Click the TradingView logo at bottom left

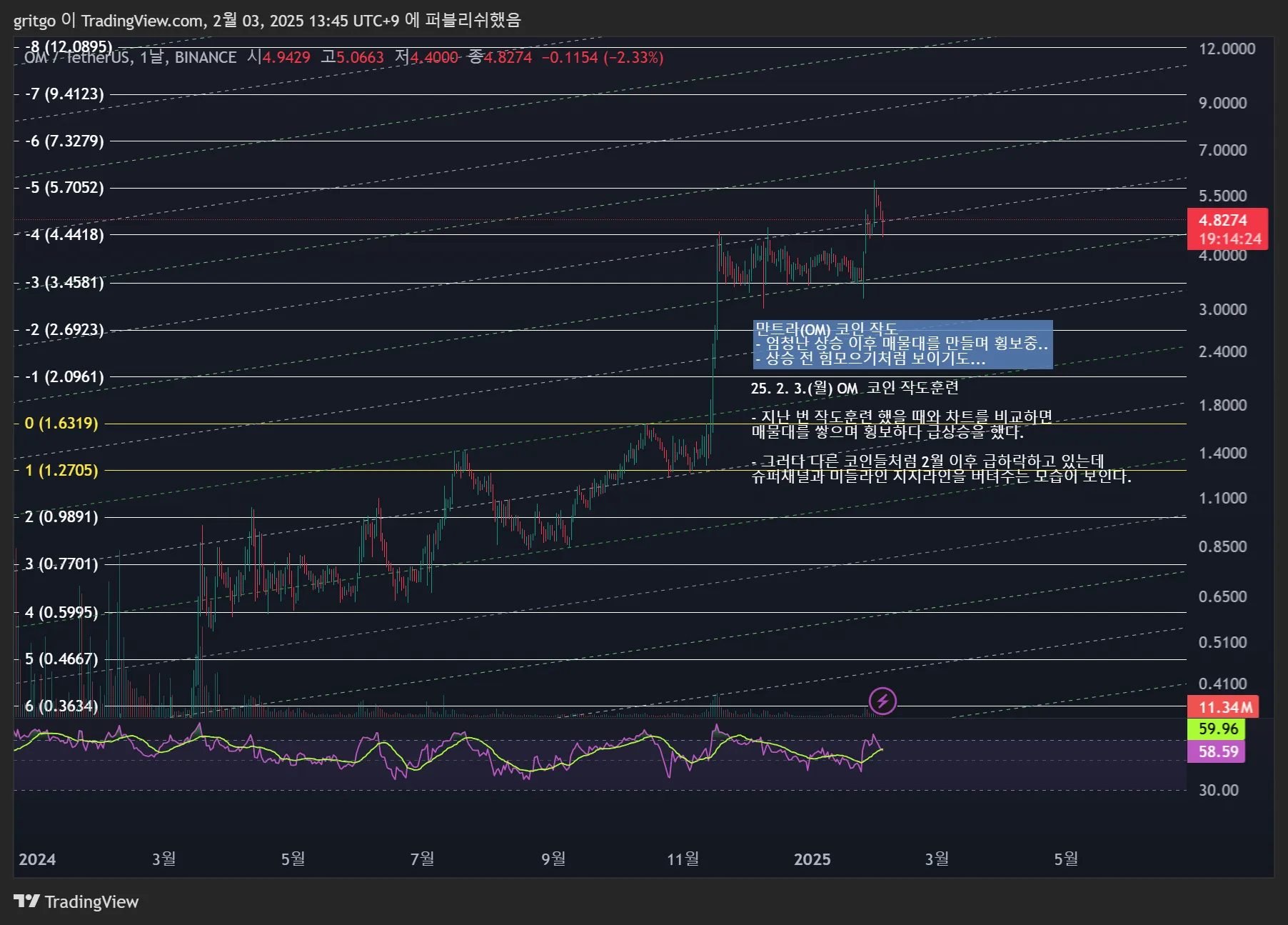pos(76,901)
